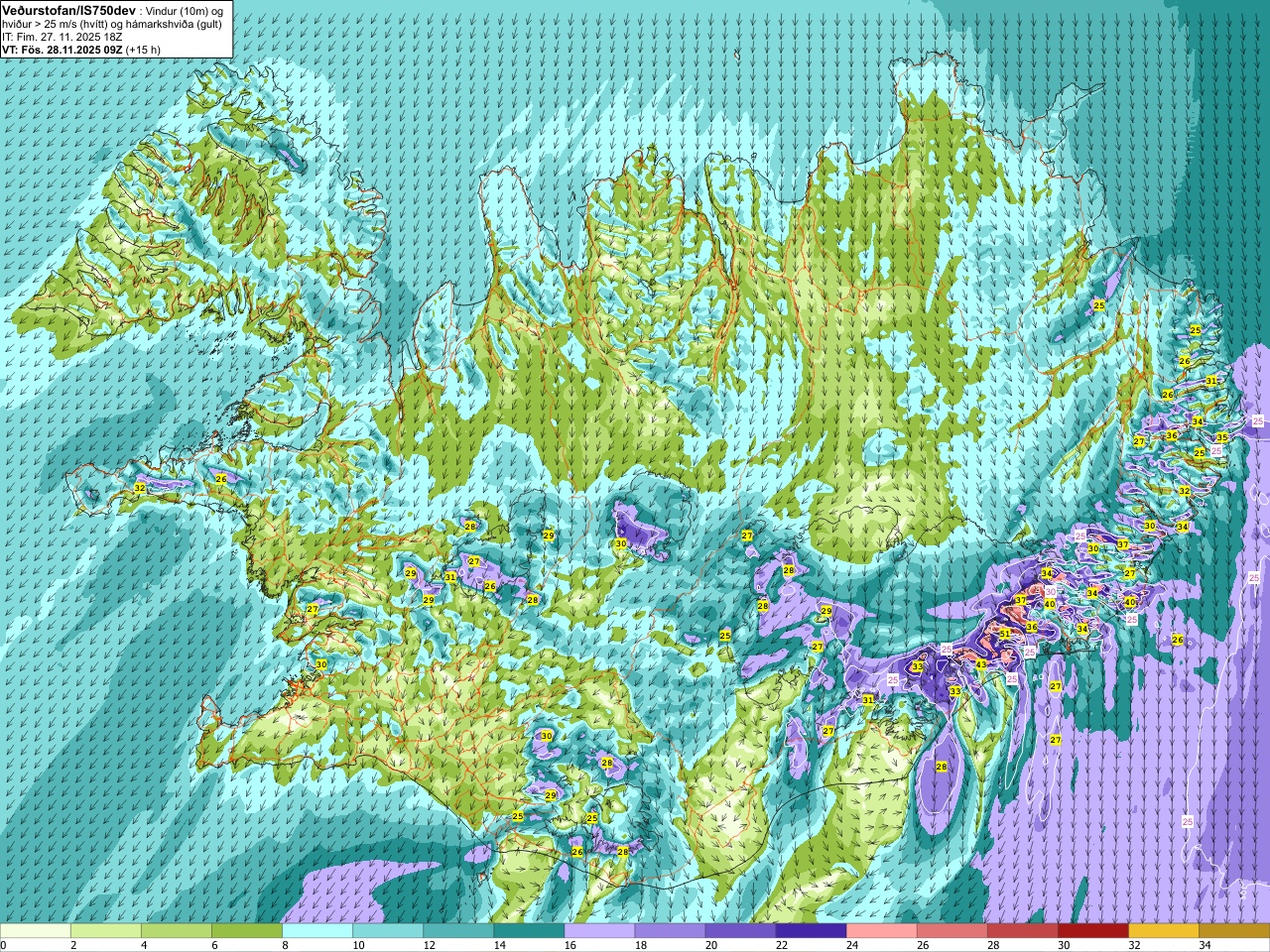Select the 10–12 m/s turquoise legend swatch
The image size is (1270, 952).
click(388, 931)
